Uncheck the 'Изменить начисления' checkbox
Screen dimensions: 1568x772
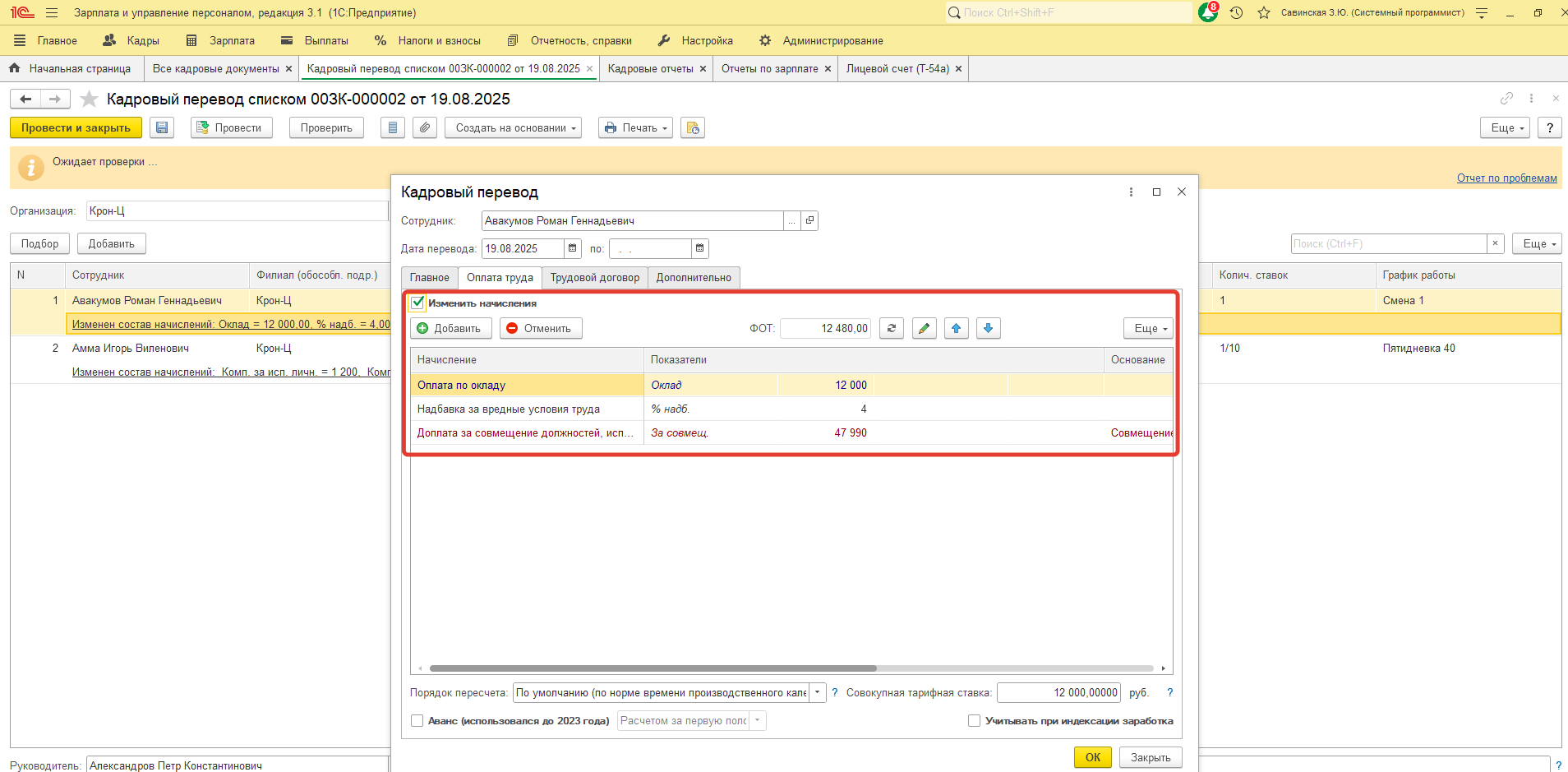pyautogui.click(x=418, y=303)
